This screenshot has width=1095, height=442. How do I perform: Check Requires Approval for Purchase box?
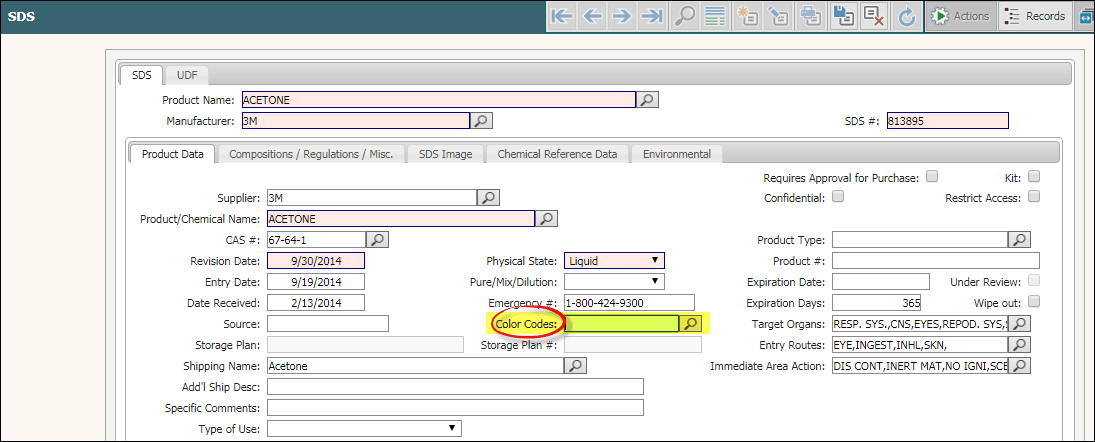click(932, 177)
